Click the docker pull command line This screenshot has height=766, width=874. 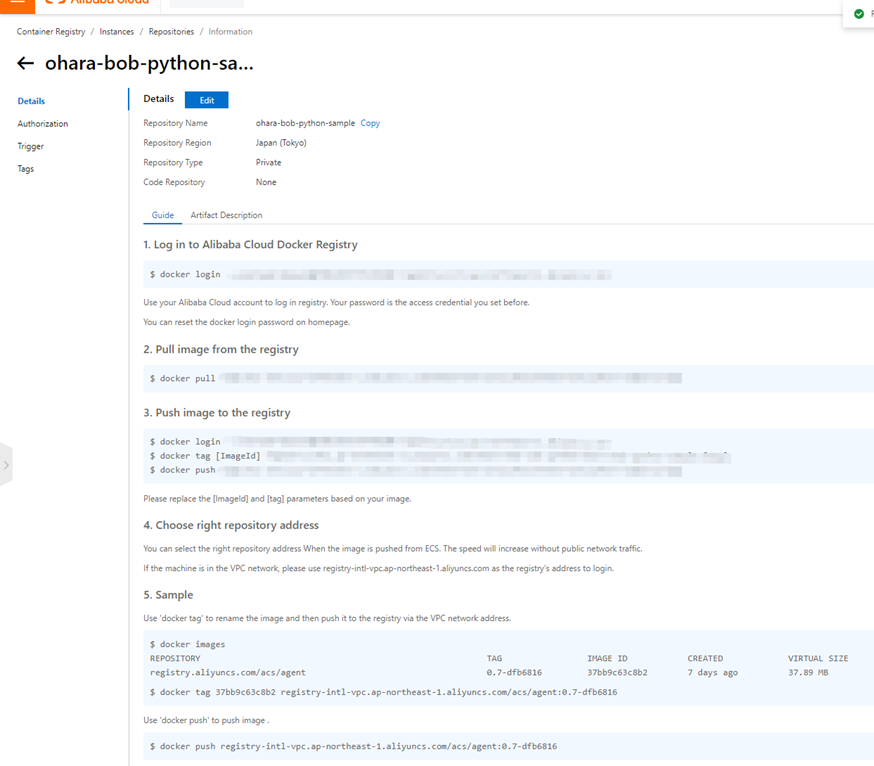coord(416,379)
